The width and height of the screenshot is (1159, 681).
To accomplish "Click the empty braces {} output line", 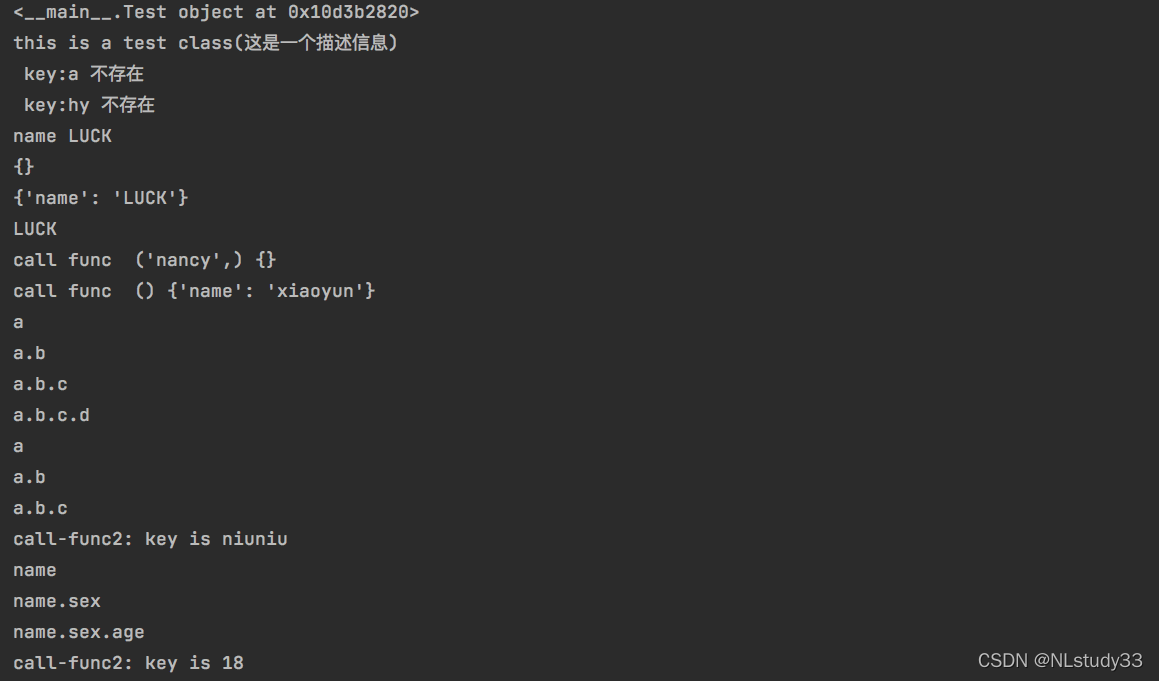I will pyautogui.click(x=24, y=167).
